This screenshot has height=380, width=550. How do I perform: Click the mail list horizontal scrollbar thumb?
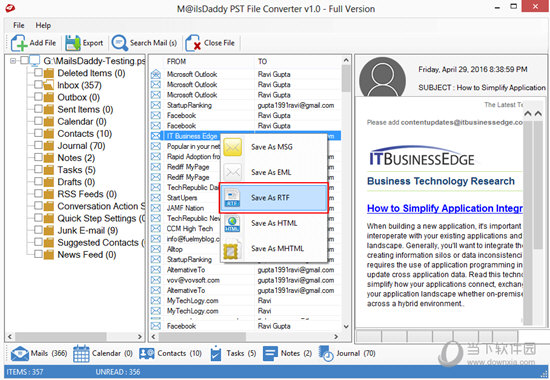(202, 337)
